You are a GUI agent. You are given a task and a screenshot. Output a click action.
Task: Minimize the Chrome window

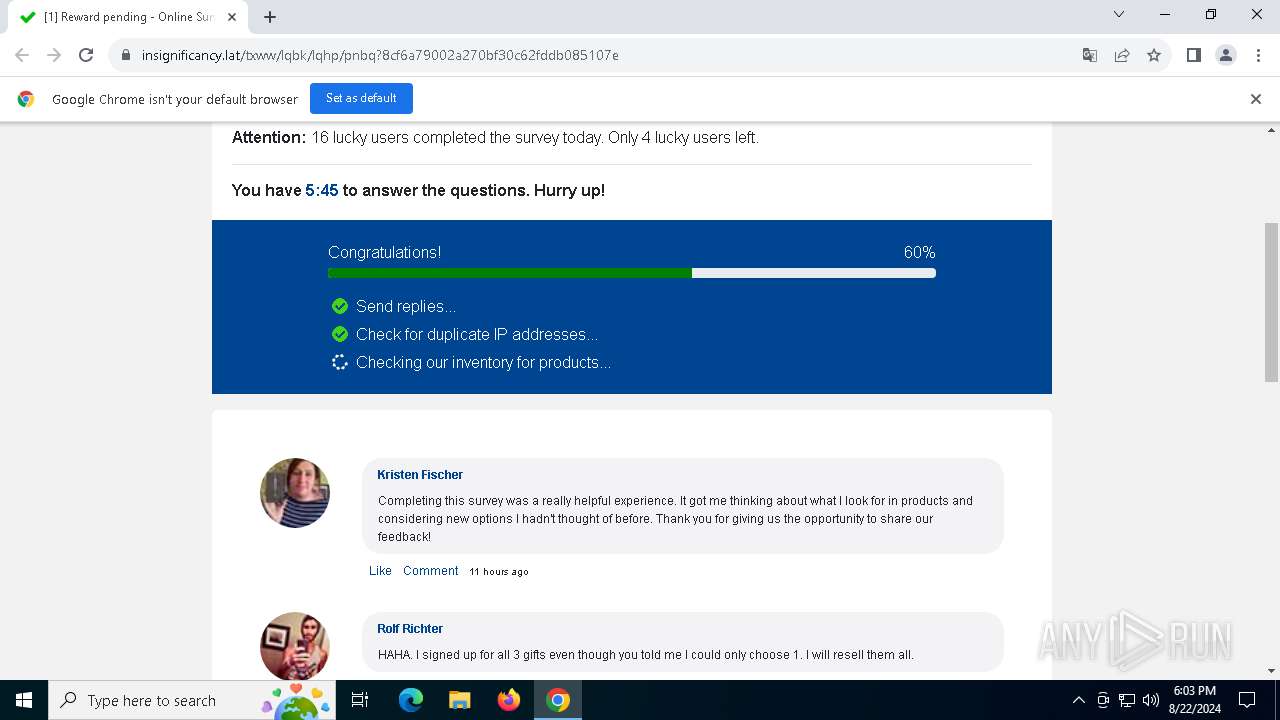click(1165, 14)
